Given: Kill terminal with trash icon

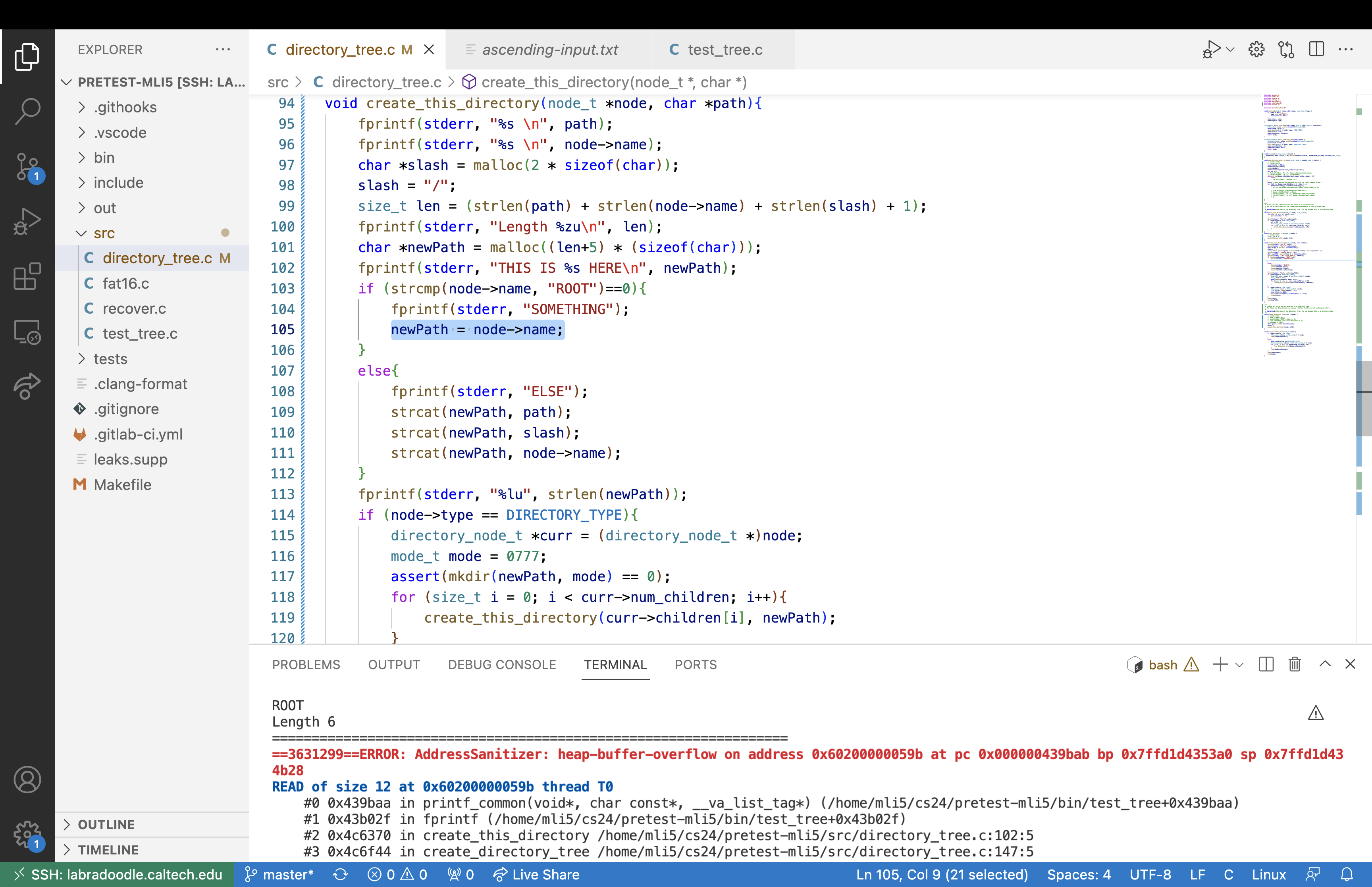Looking at the screenshot, I should tap(1295, 665).
